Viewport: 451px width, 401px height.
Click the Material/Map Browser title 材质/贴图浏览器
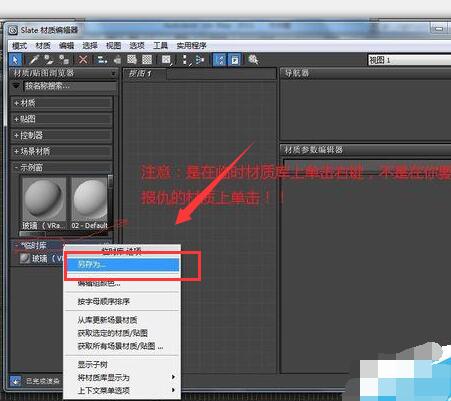click(x=44, y=73)
